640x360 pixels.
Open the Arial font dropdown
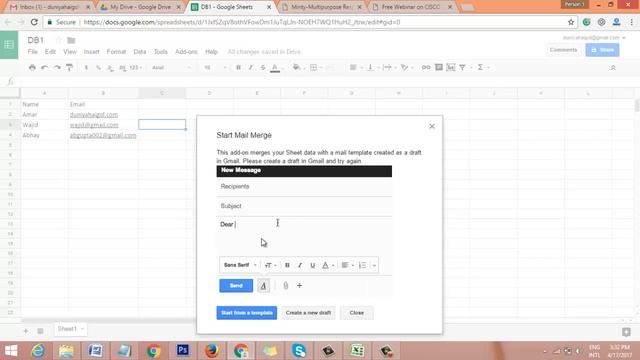tap(171, 67)
